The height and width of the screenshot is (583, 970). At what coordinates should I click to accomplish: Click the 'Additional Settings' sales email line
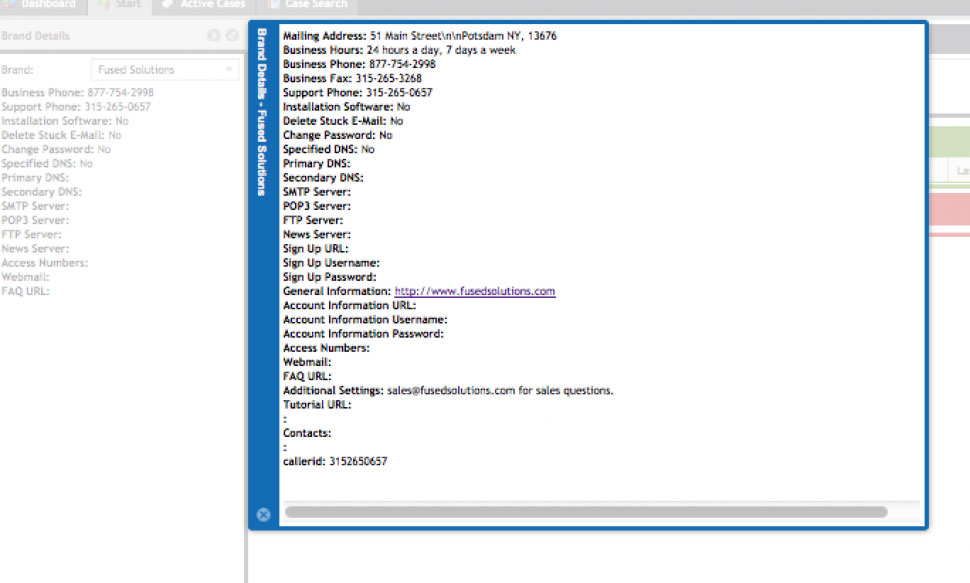click(x=448, y=391)
